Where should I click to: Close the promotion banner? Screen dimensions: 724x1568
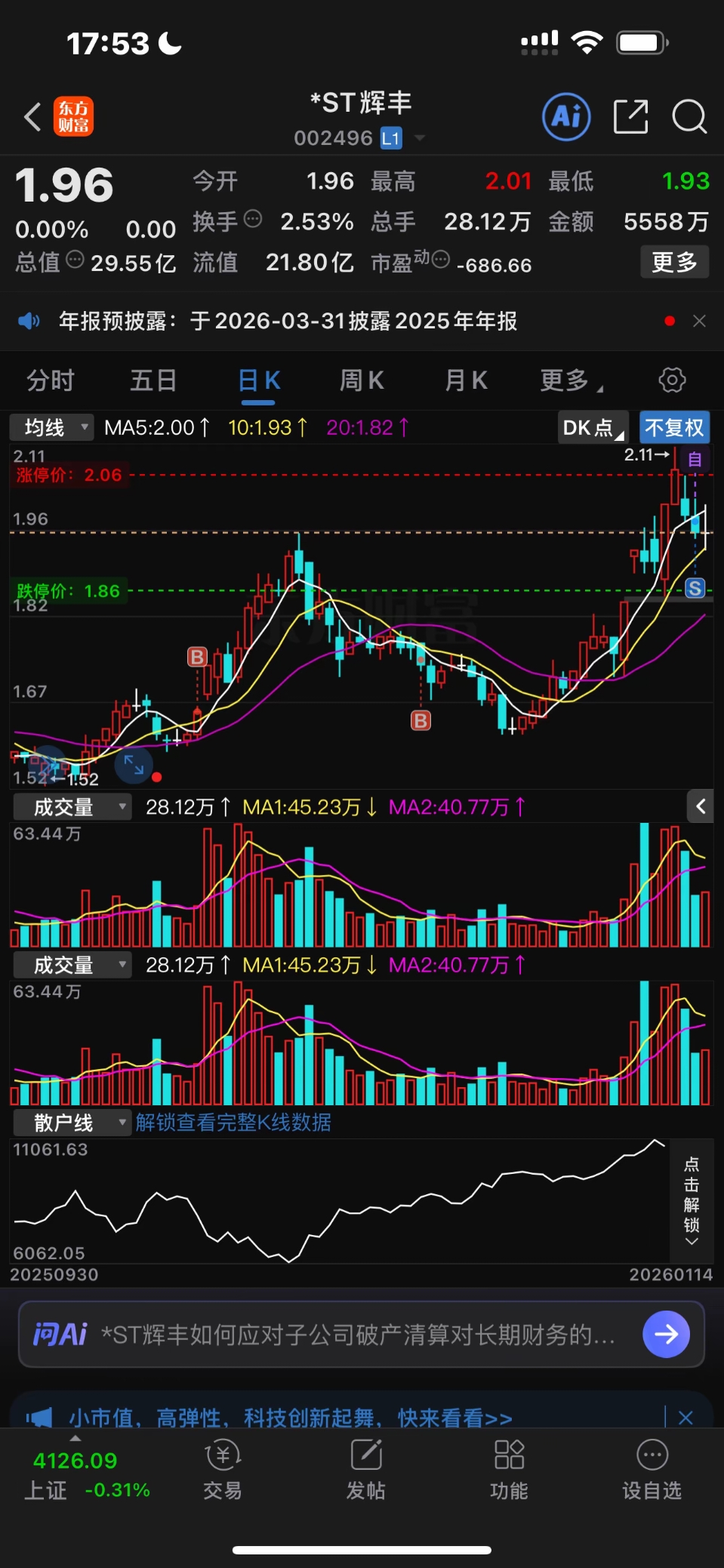685,1418
